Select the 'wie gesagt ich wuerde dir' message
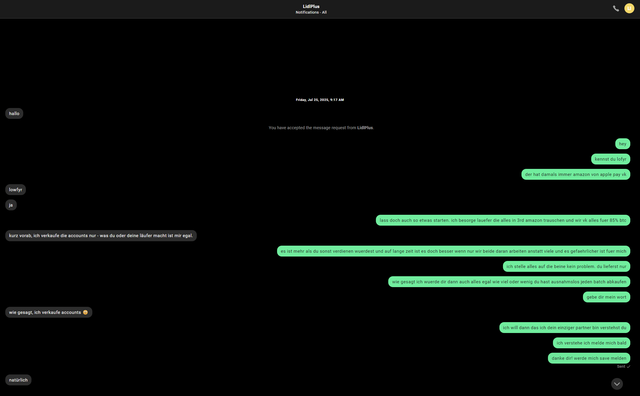 click(509, 282)
